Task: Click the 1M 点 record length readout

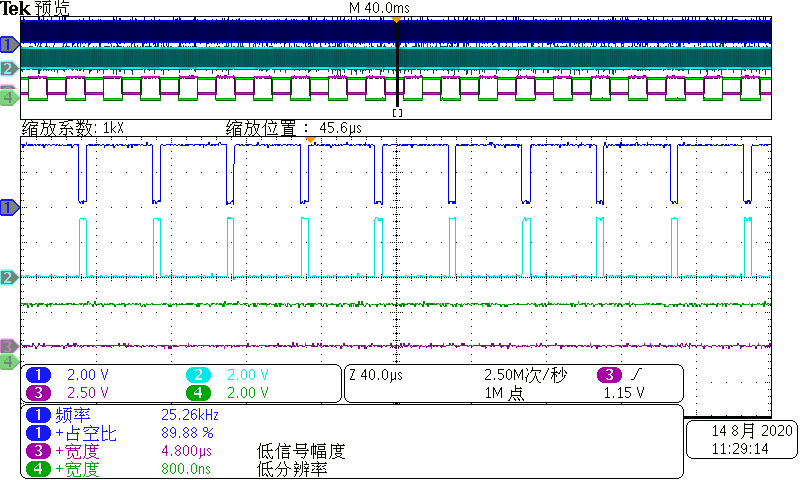Action: pyautogui.click(x=504, y=393)
